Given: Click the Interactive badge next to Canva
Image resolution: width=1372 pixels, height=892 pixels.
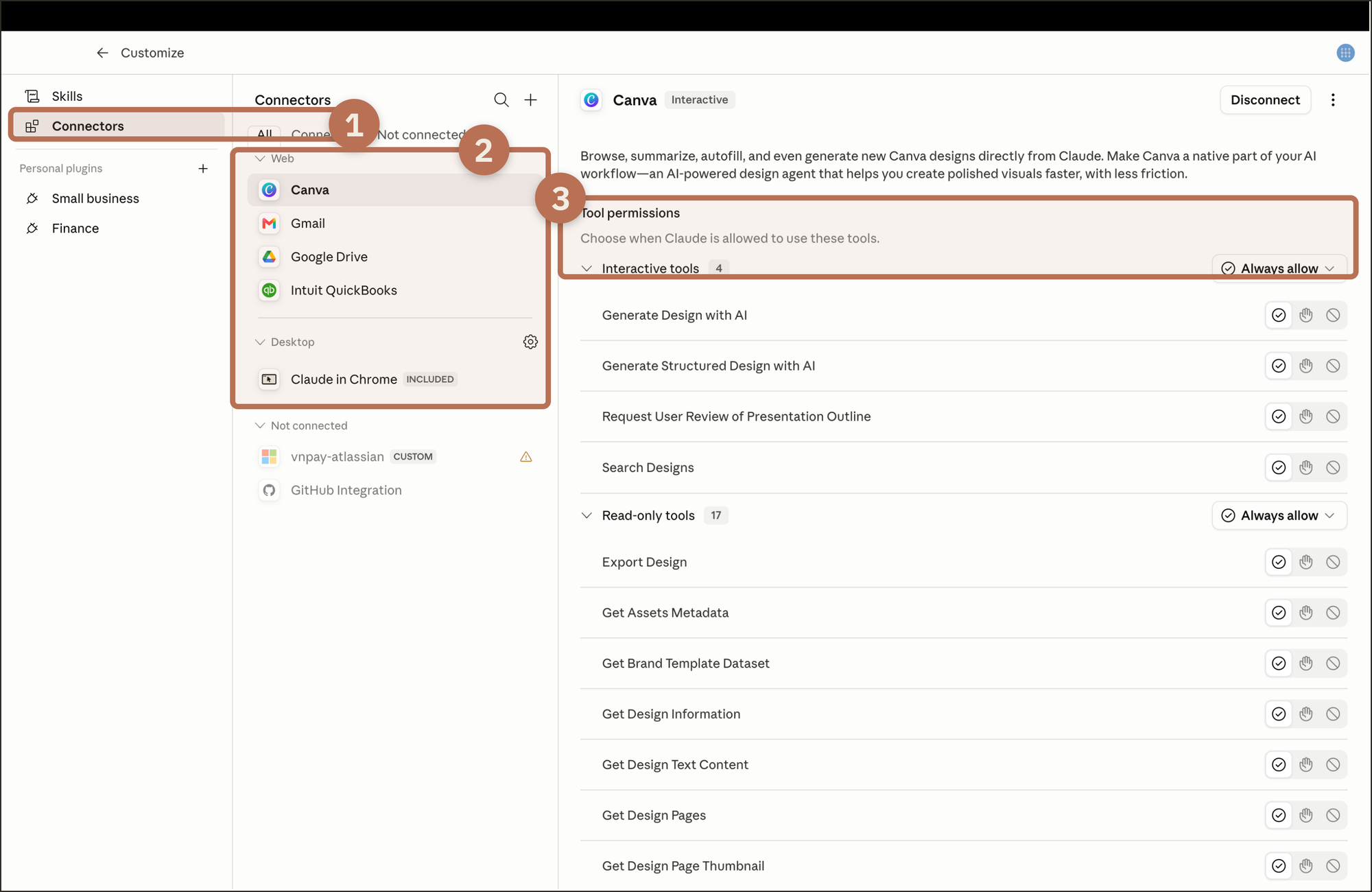Looking at the screenshot, I should click(700, 100).
